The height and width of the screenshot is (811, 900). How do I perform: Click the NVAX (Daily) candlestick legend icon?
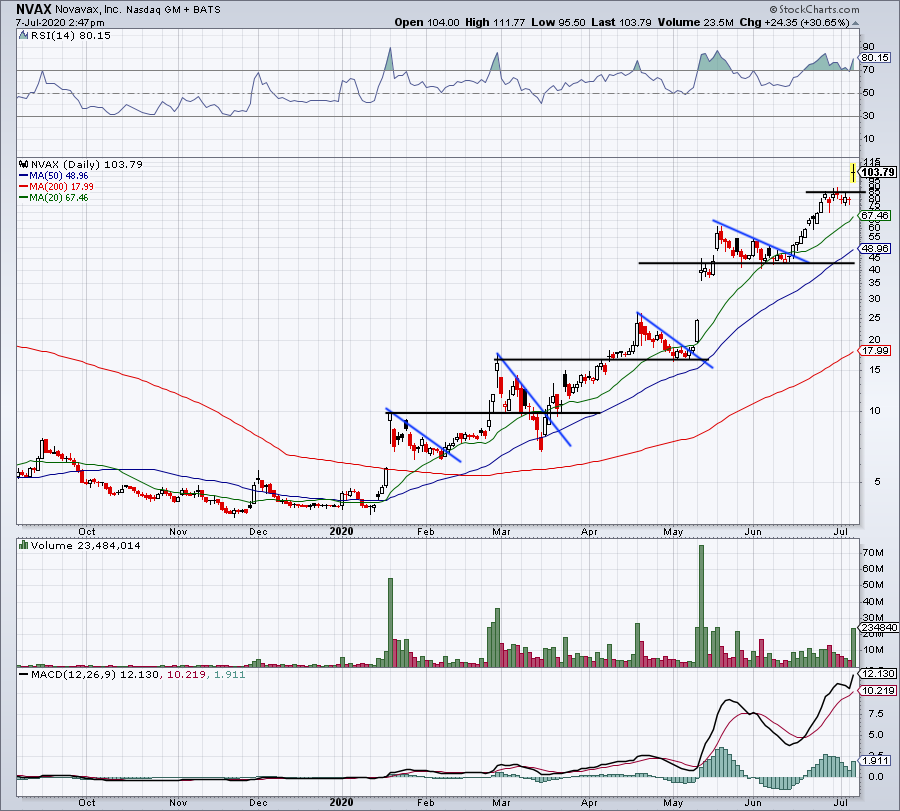[23, 164]
